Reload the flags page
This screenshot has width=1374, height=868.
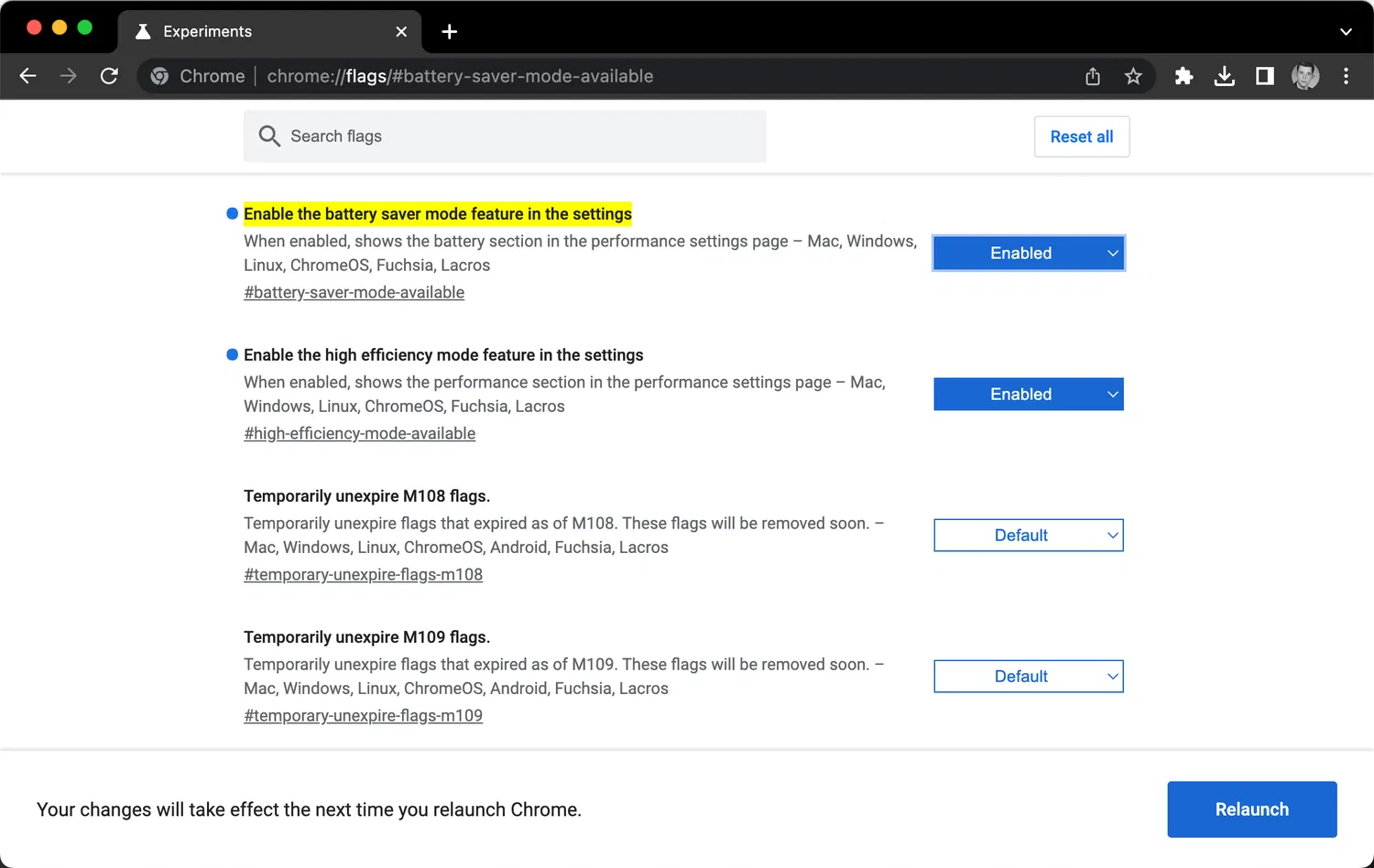109,76
